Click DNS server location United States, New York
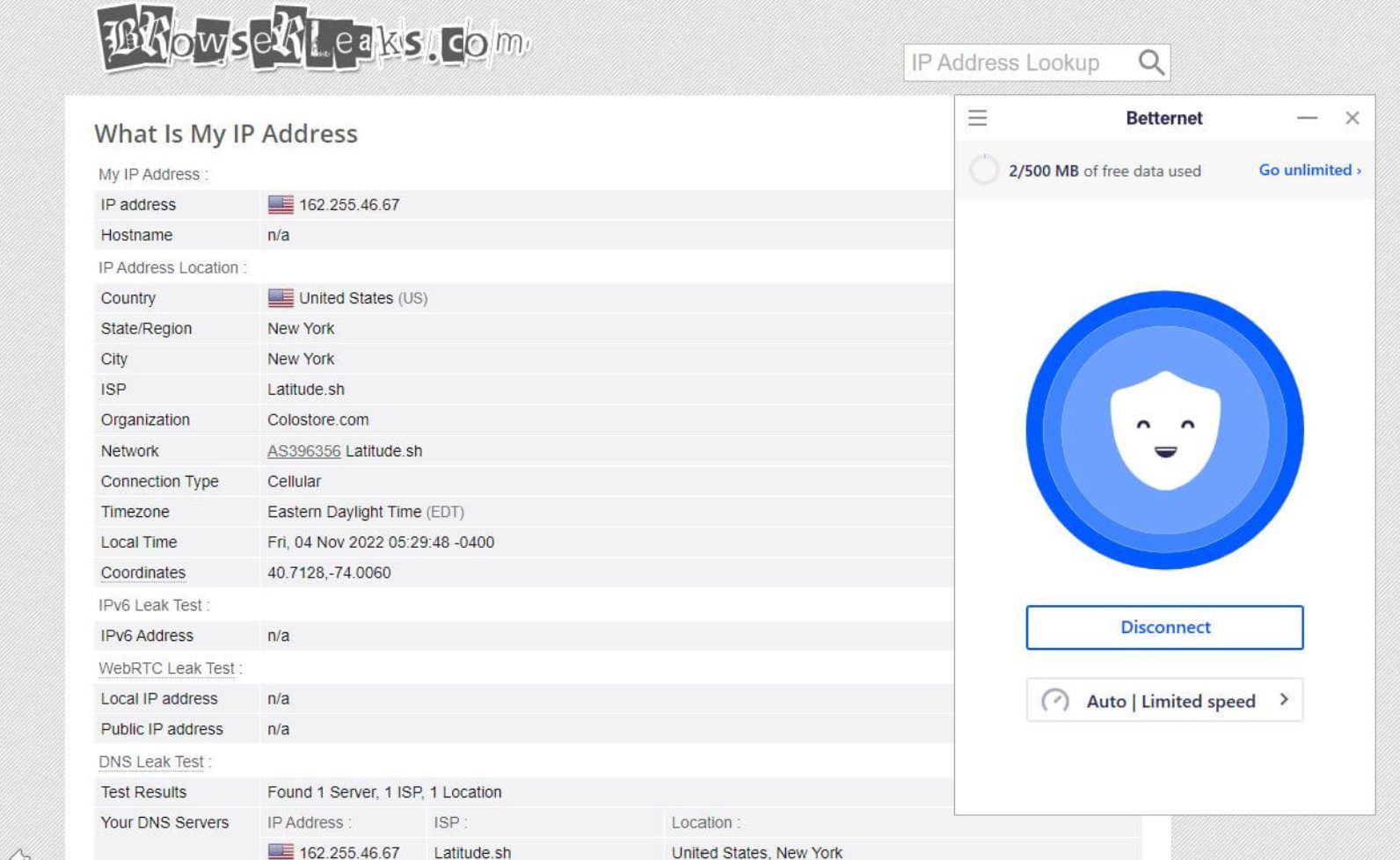 (x=757, y=852)
